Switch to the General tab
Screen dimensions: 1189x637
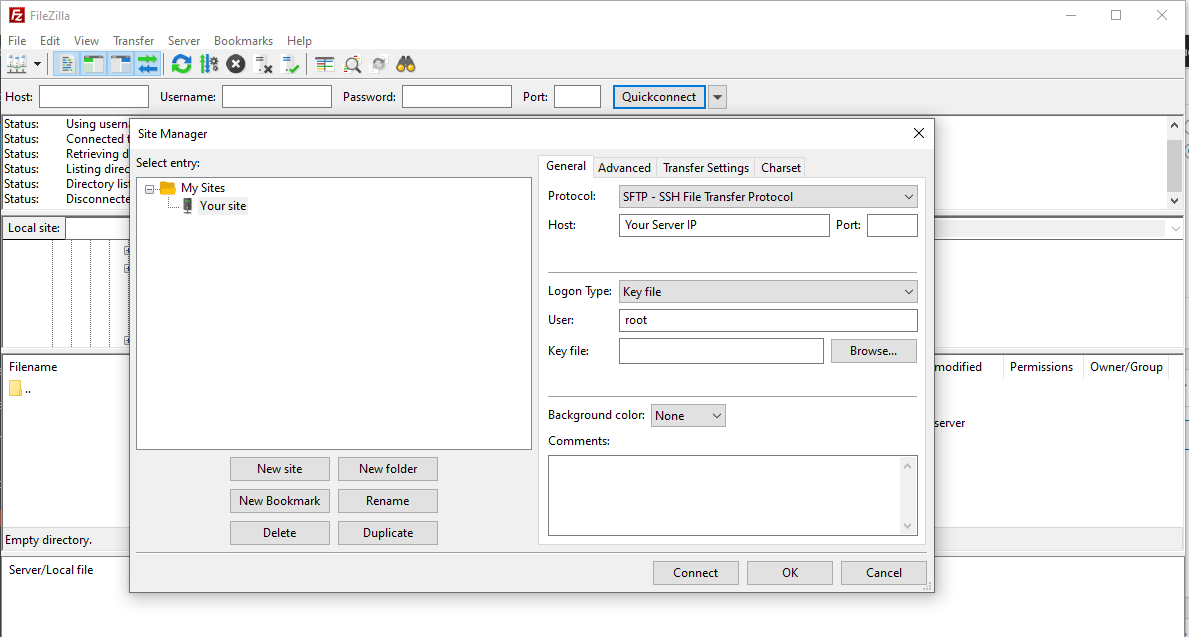pos(566,166)
